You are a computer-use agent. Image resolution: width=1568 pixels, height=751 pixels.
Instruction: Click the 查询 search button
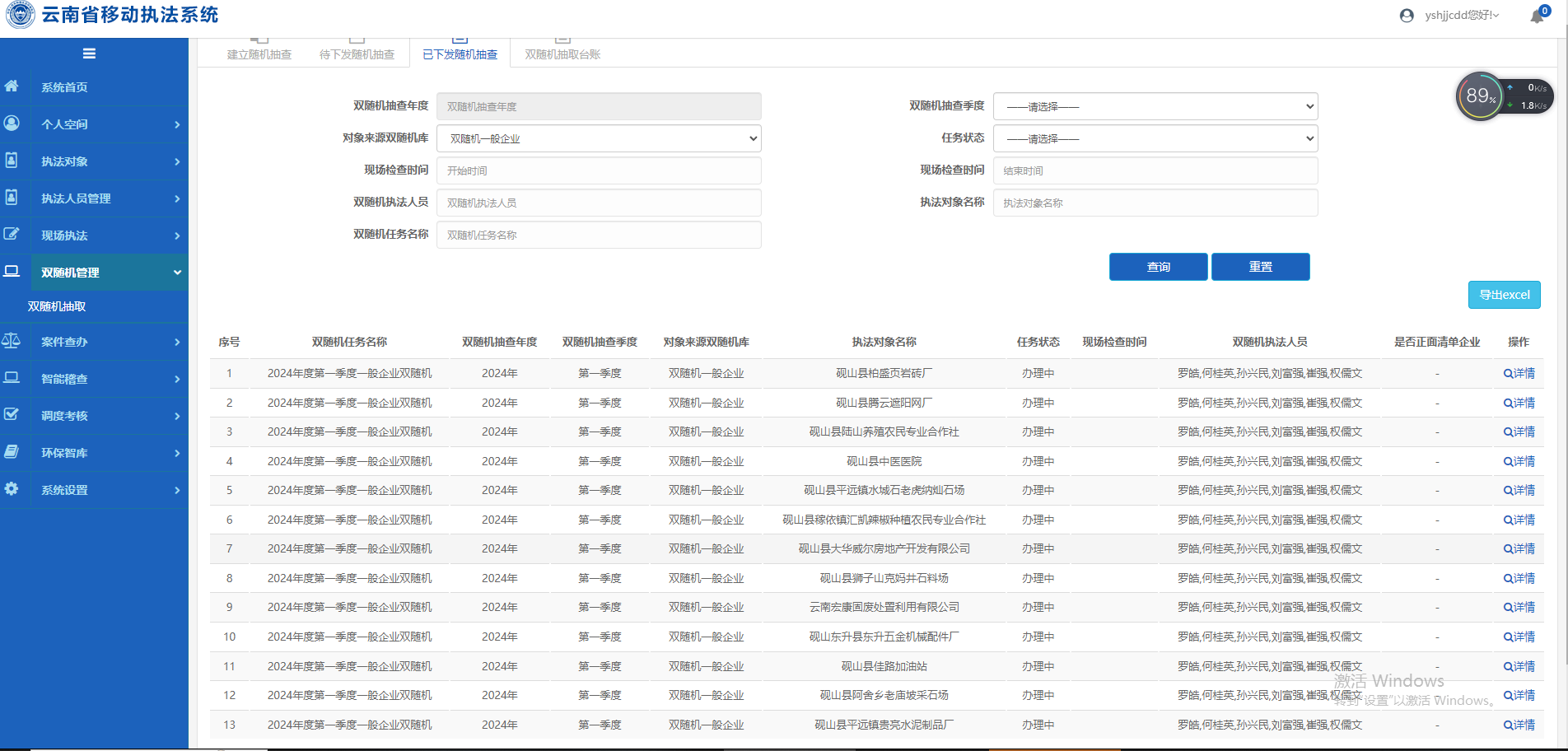1158,267
